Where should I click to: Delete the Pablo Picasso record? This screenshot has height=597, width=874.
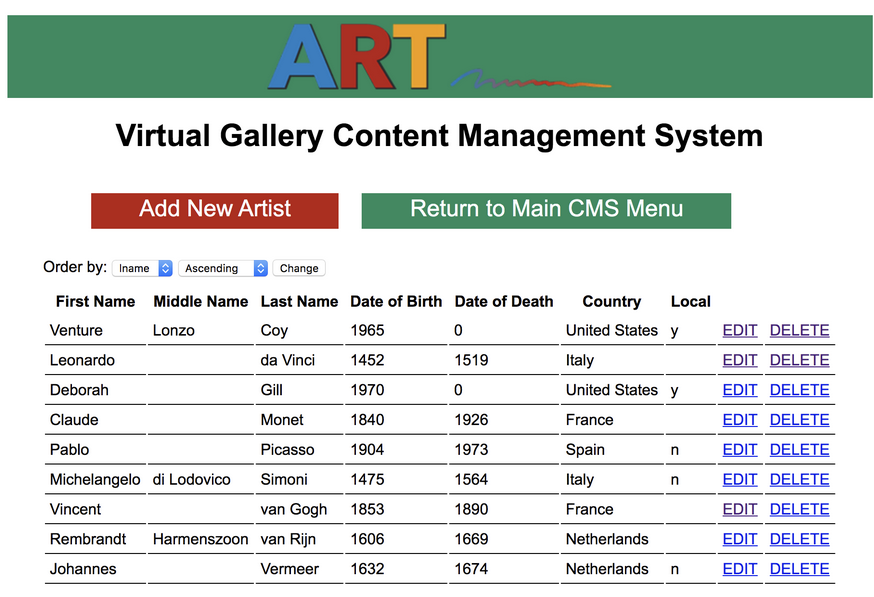(x=799, y=450)
